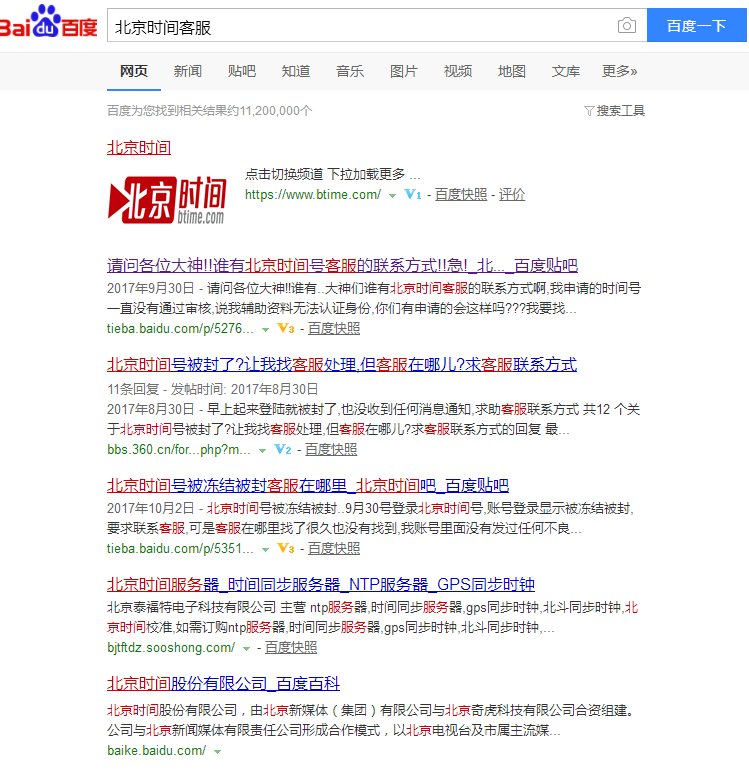
Task: Click the Baidu paw logo
Action: tap(47, 21)
